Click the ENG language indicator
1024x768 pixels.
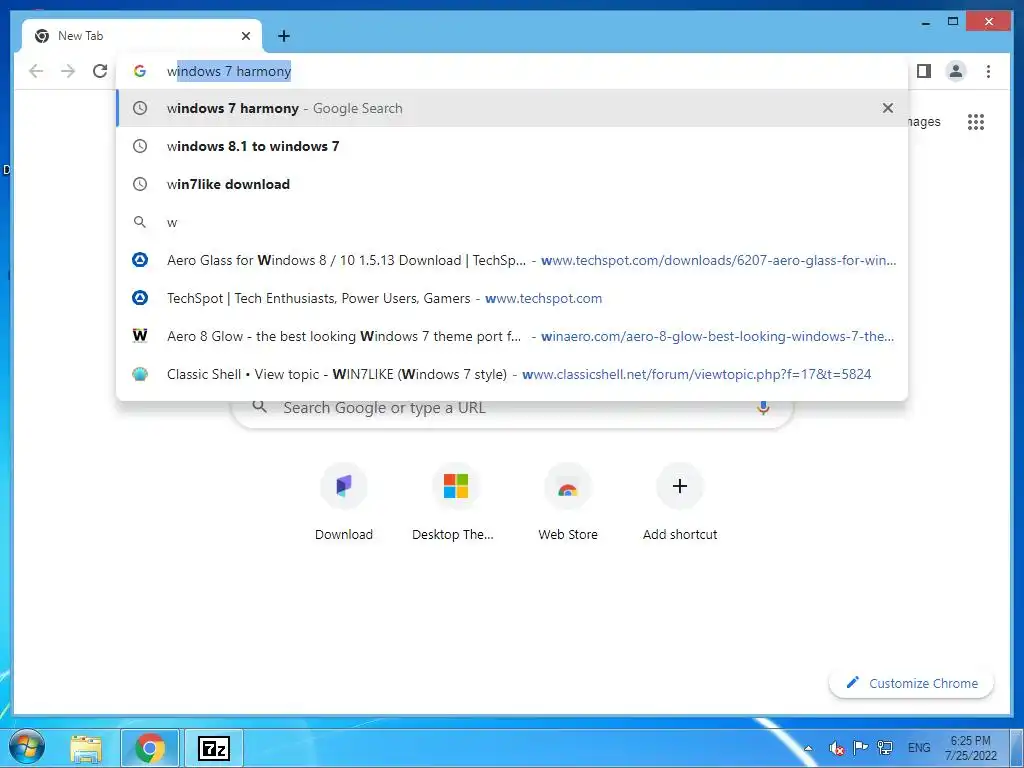[x=919, y=748]
